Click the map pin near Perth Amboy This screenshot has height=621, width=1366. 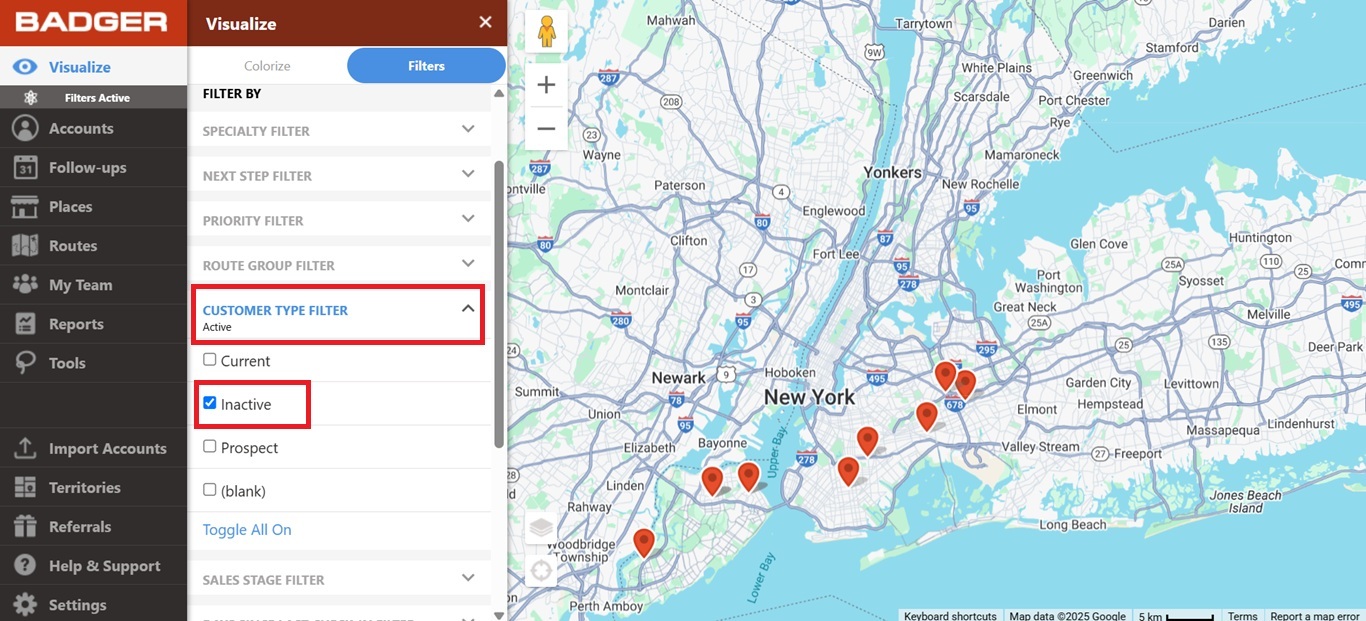click(x=644, y=543)
